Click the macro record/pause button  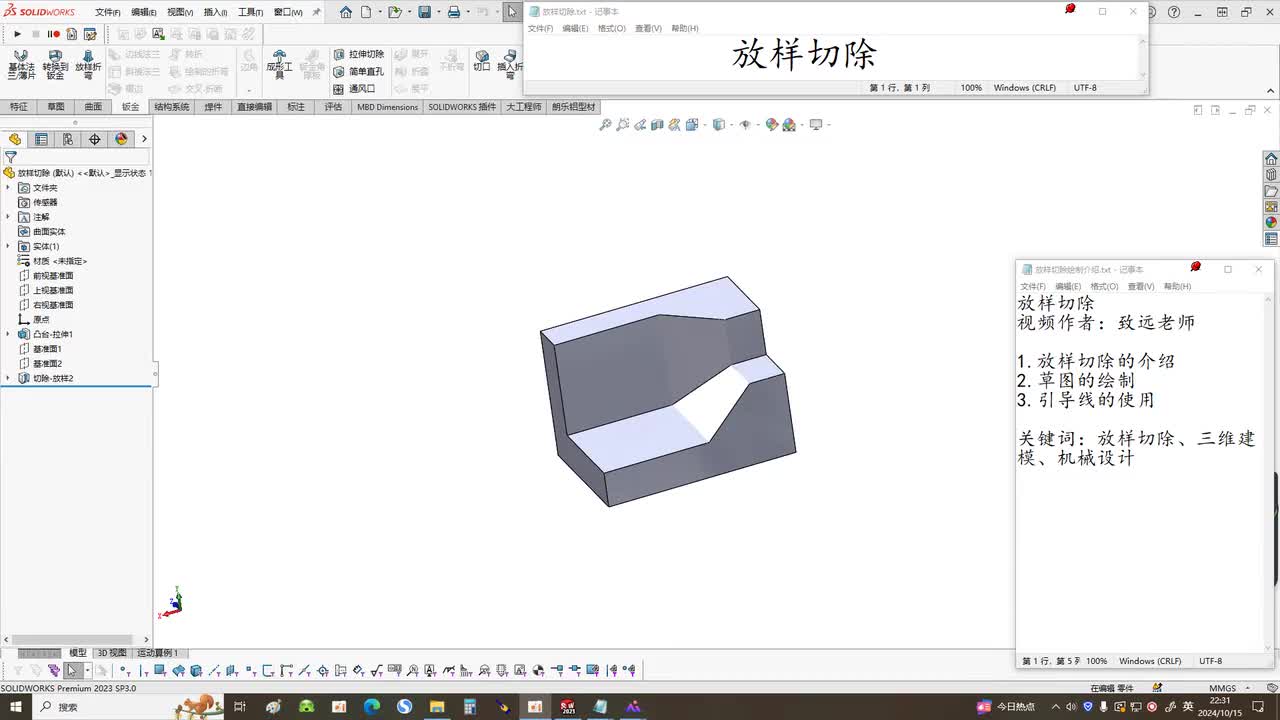tap(53, 34)
